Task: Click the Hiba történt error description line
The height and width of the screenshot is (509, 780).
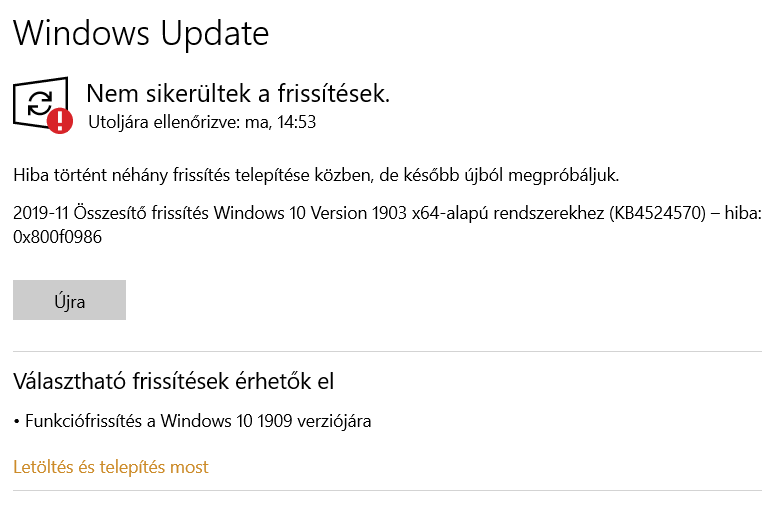Action: click(x=316, y=175)
